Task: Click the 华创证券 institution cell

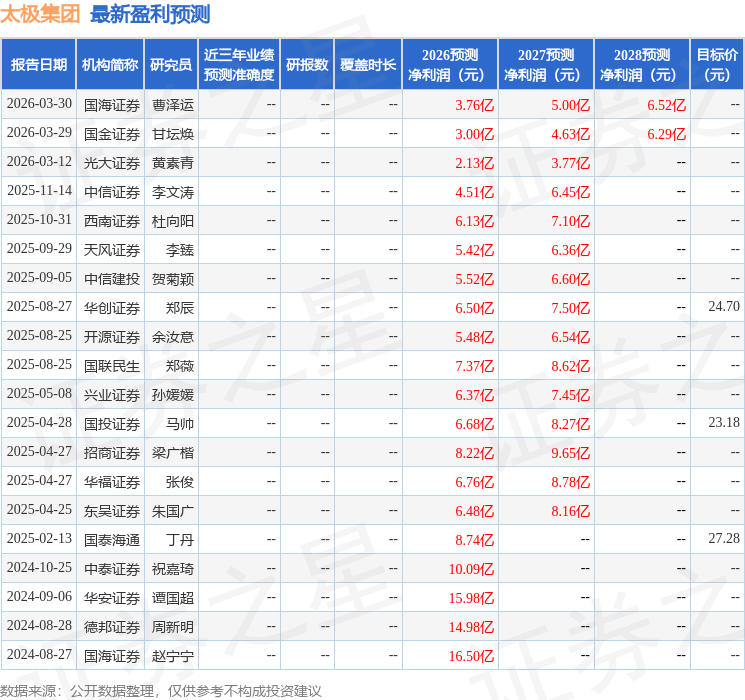Action: pyautogui.click(x=112, y=308)
